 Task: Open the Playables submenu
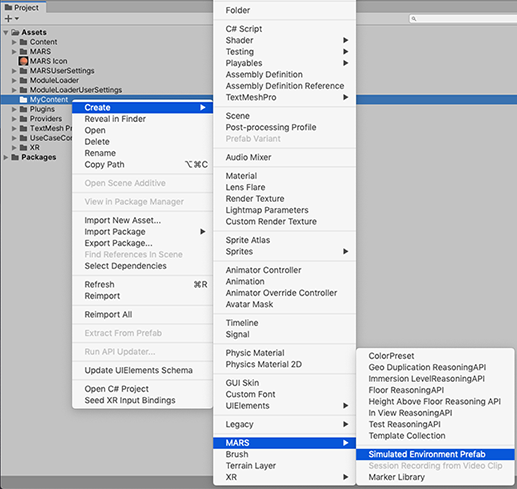[285, 63]
